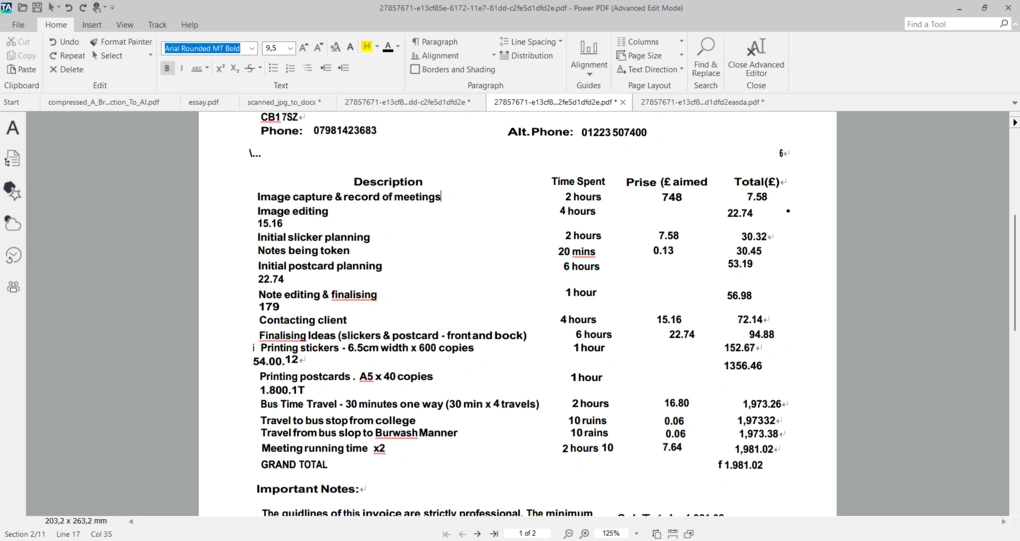Open the Help tab
Screen dimensions: 1020x541
point(189,25)
